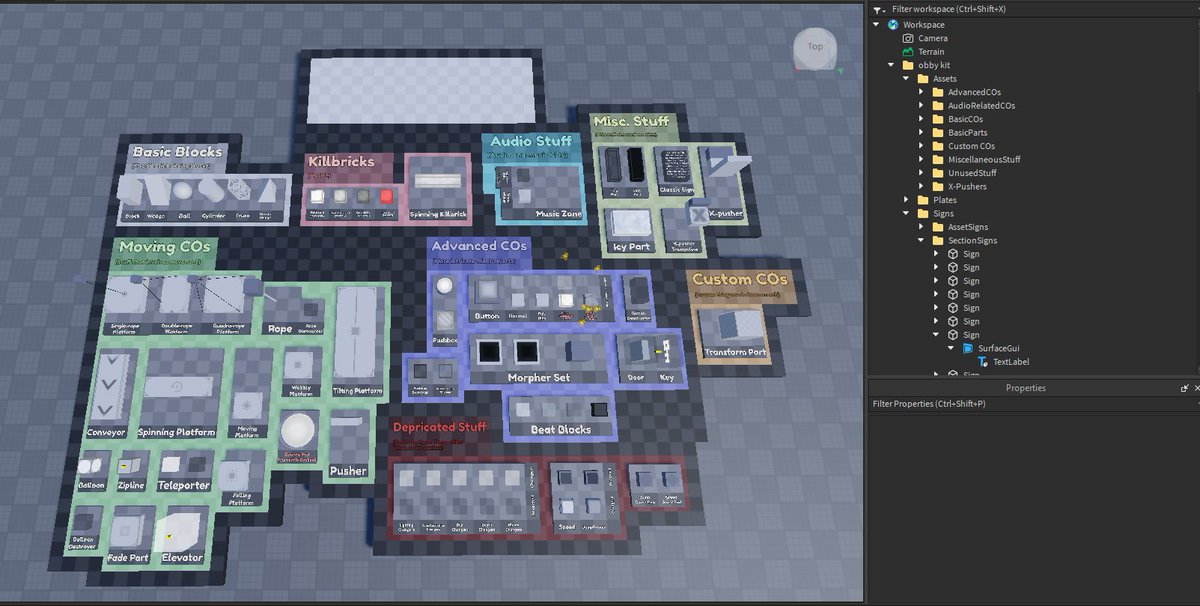Click the SectionSigns folder icon
This screenshot has width=1200, height=606.
pyautogui.click(x=937, y=240)
